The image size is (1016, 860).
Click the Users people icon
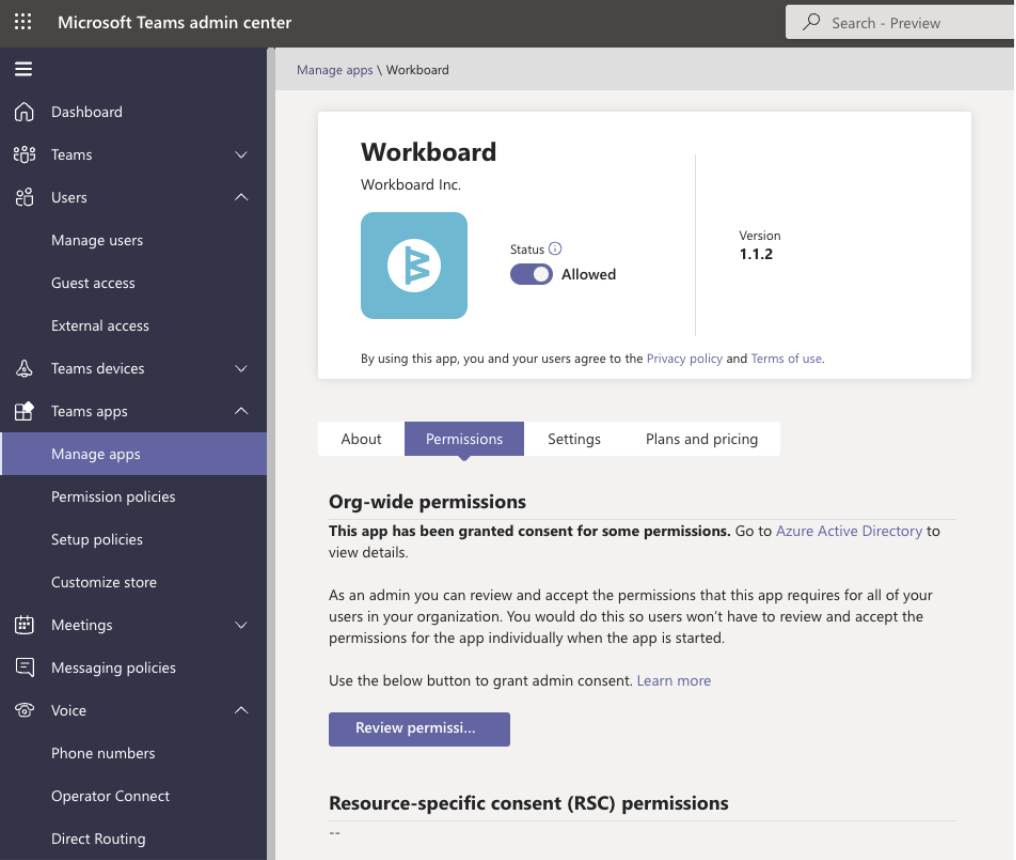(24, 197)
